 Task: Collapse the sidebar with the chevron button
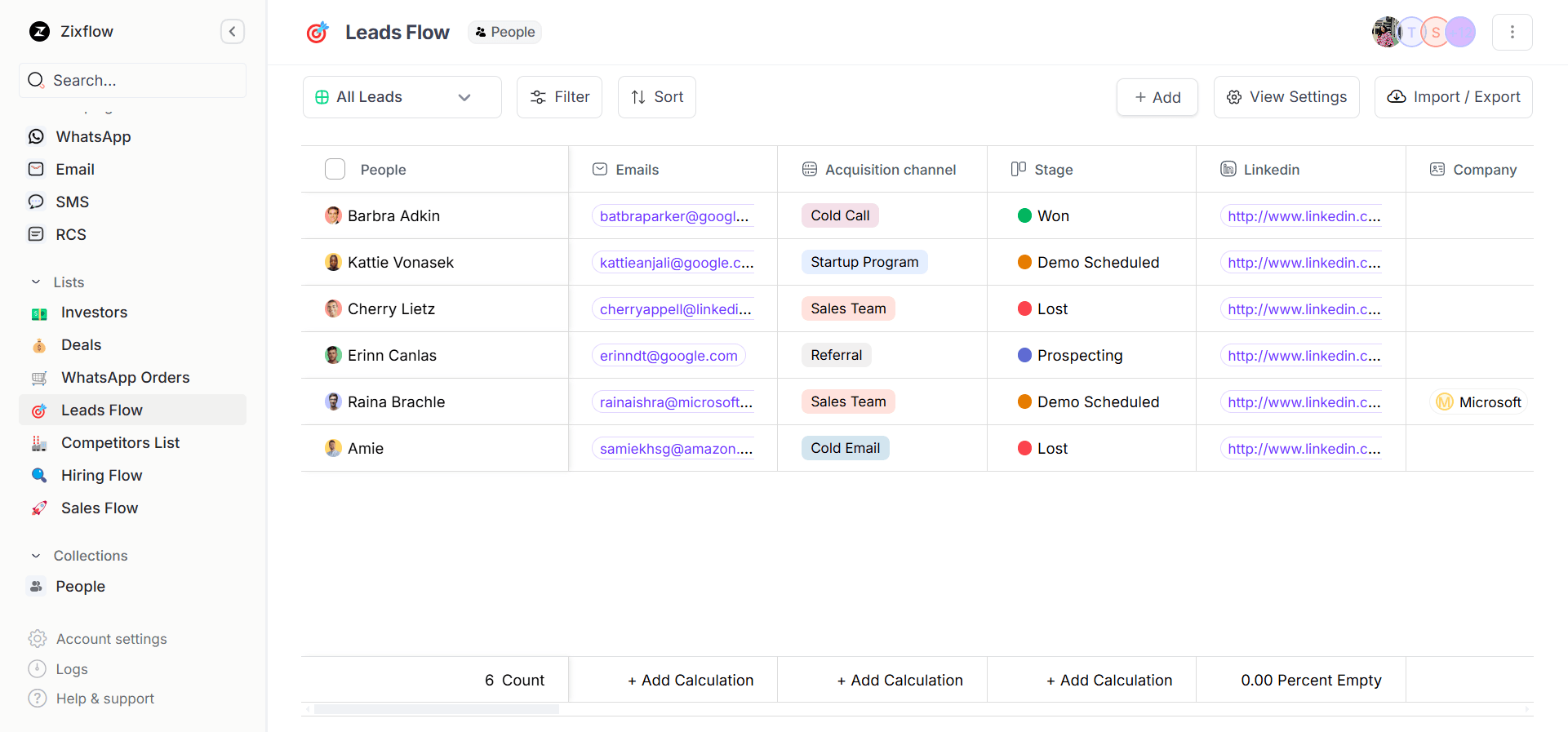point(233,32)
